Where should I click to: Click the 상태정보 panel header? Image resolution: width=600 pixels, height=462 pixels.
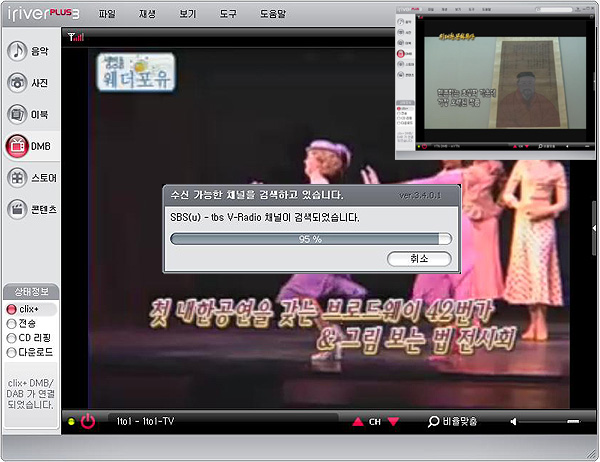(31, 292)
